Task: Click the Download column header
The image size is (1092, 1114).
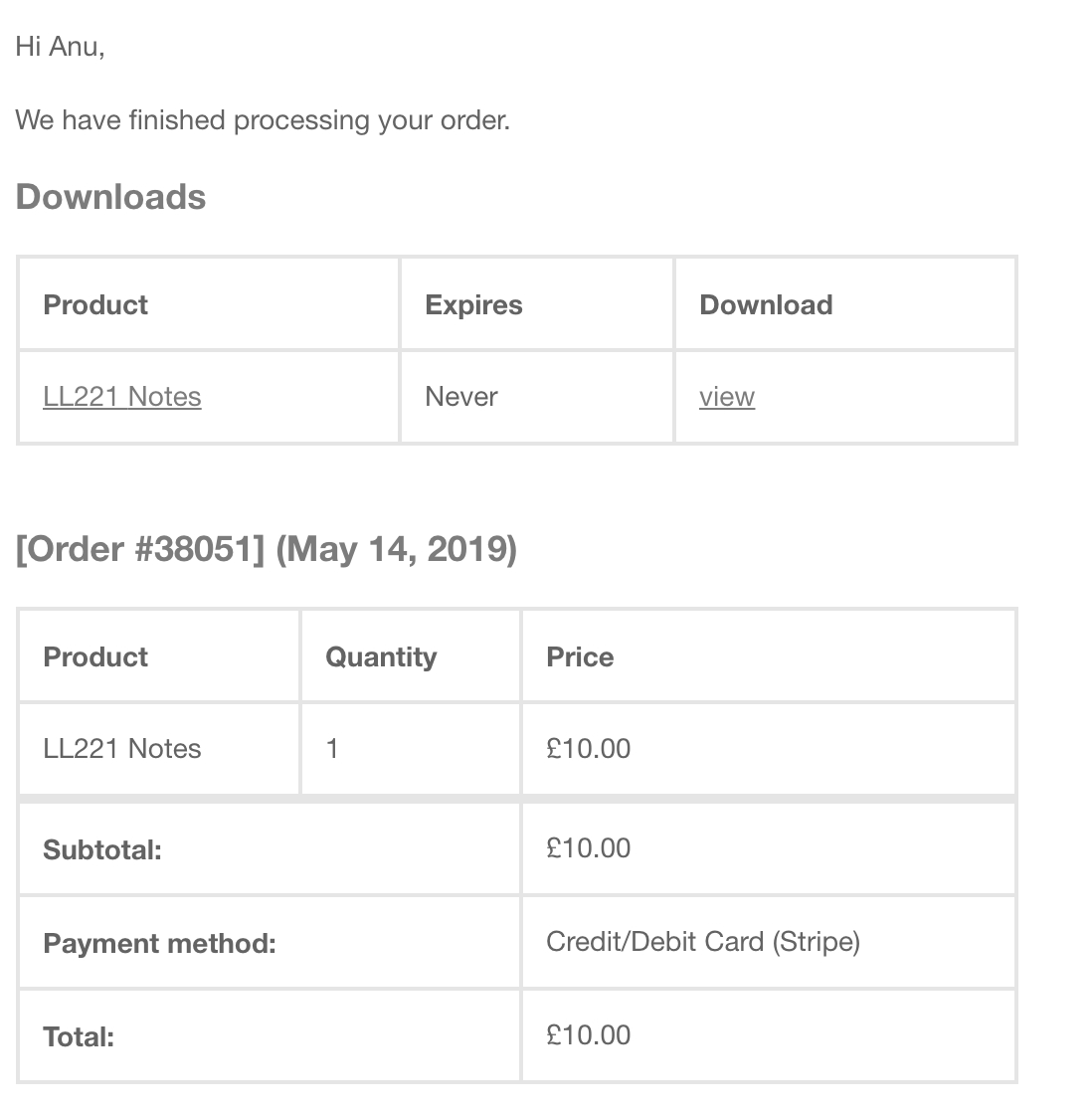Action: pos(766,304)
